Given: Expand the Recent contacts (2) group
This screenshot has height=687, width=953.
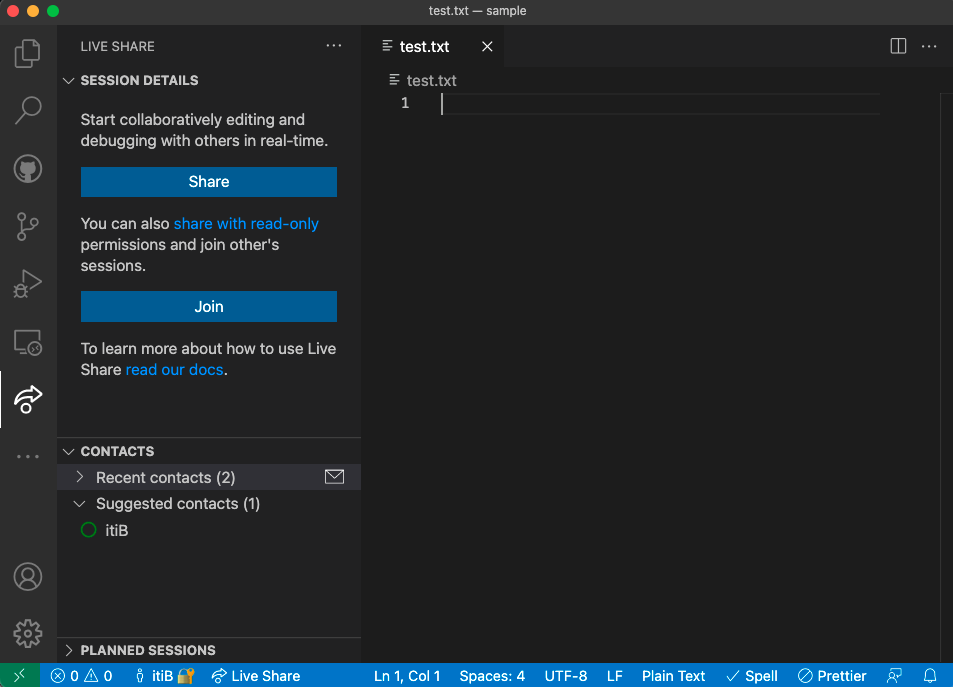Looking at the screenshot, I should click(209, 477).
